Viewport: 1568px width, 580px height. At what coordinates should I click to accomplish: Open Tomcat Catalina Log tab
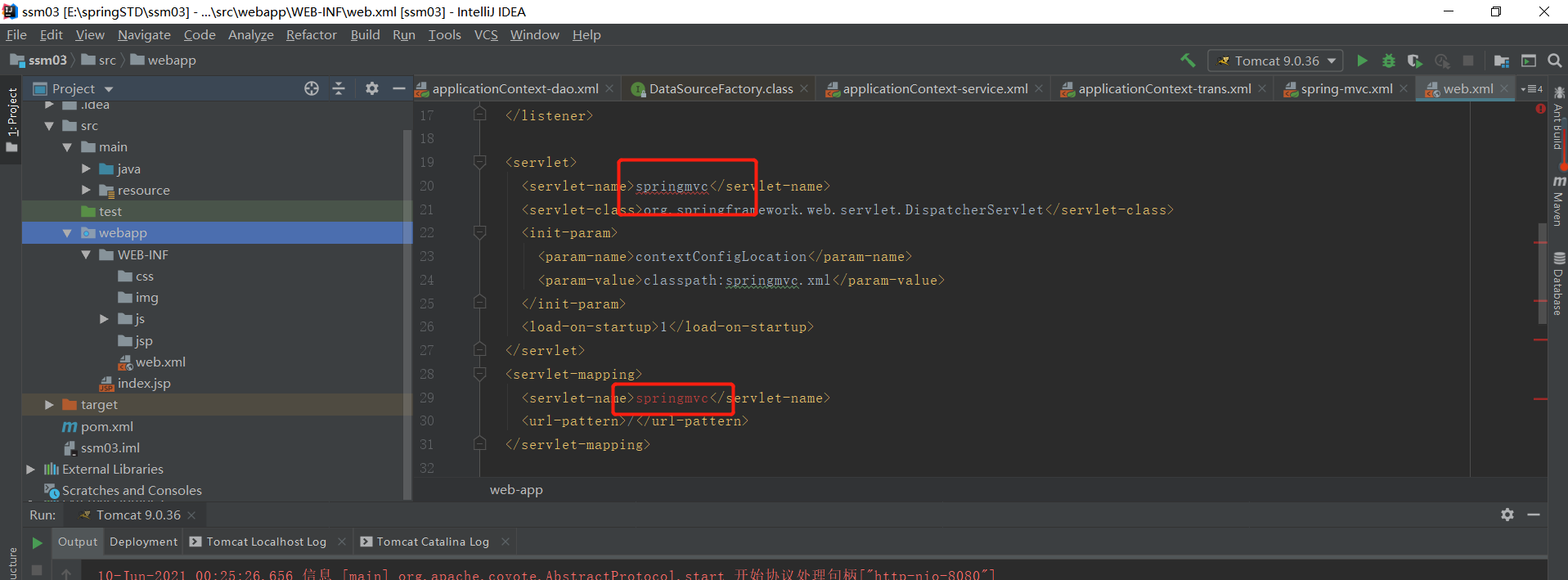click(433, 542)
